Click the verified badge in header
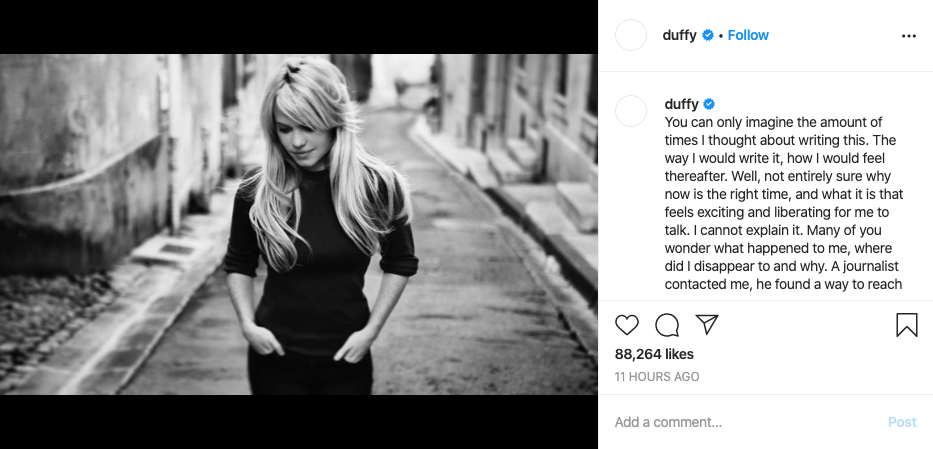This screenshot has height=449, width=933. 707,35
